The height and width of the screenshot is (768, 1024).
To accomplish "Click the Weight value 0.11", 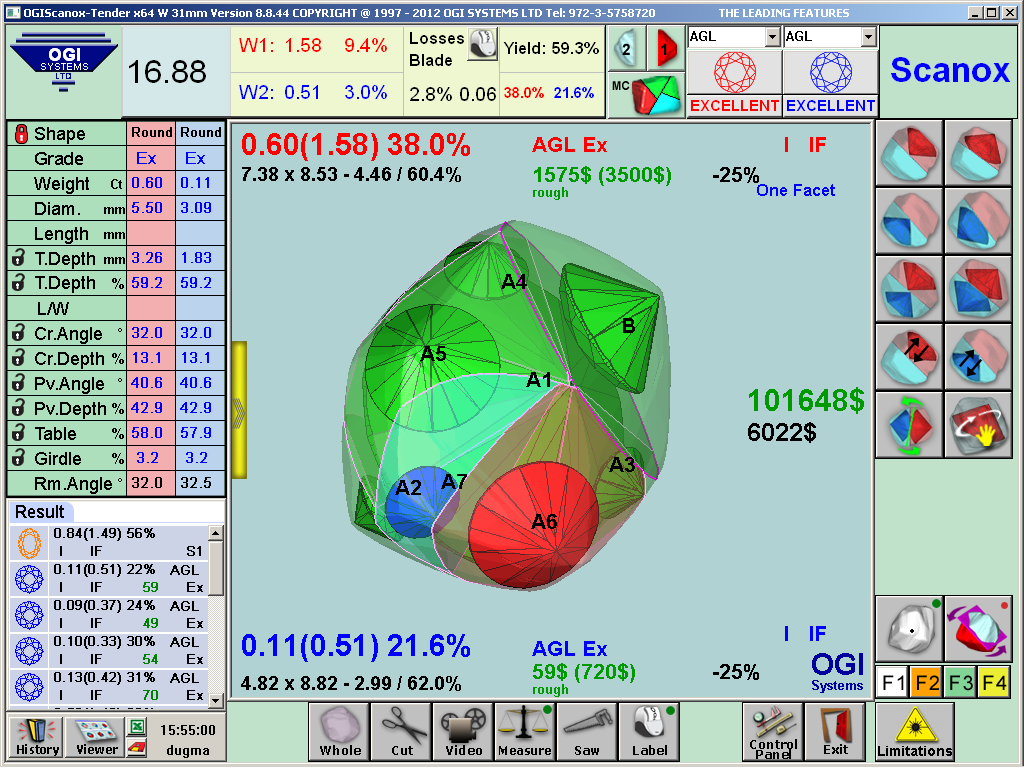I will (200, 184).
